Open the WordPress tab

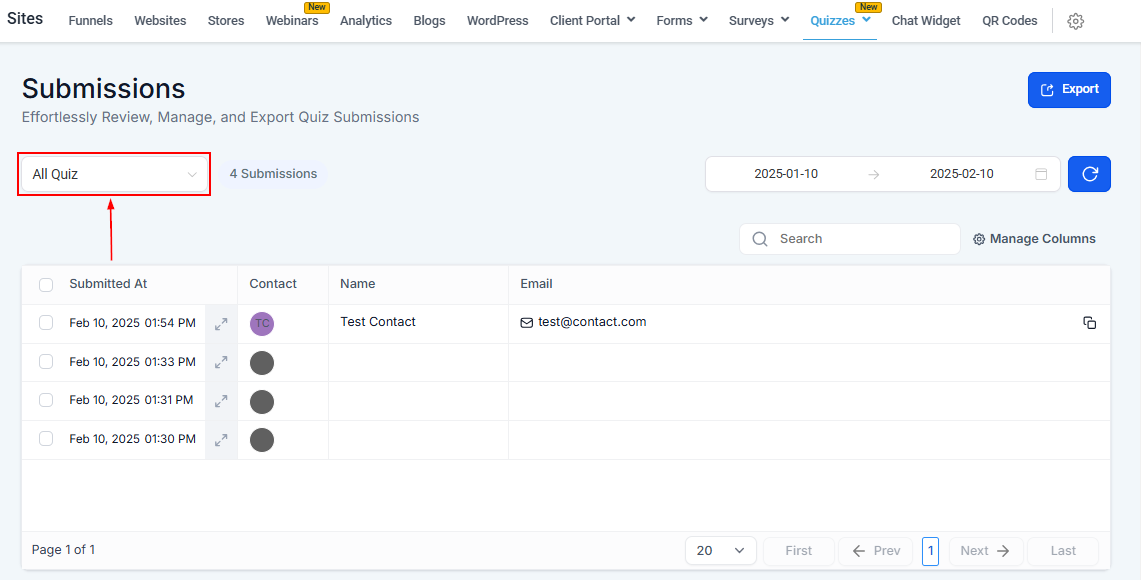pos(498,20)
